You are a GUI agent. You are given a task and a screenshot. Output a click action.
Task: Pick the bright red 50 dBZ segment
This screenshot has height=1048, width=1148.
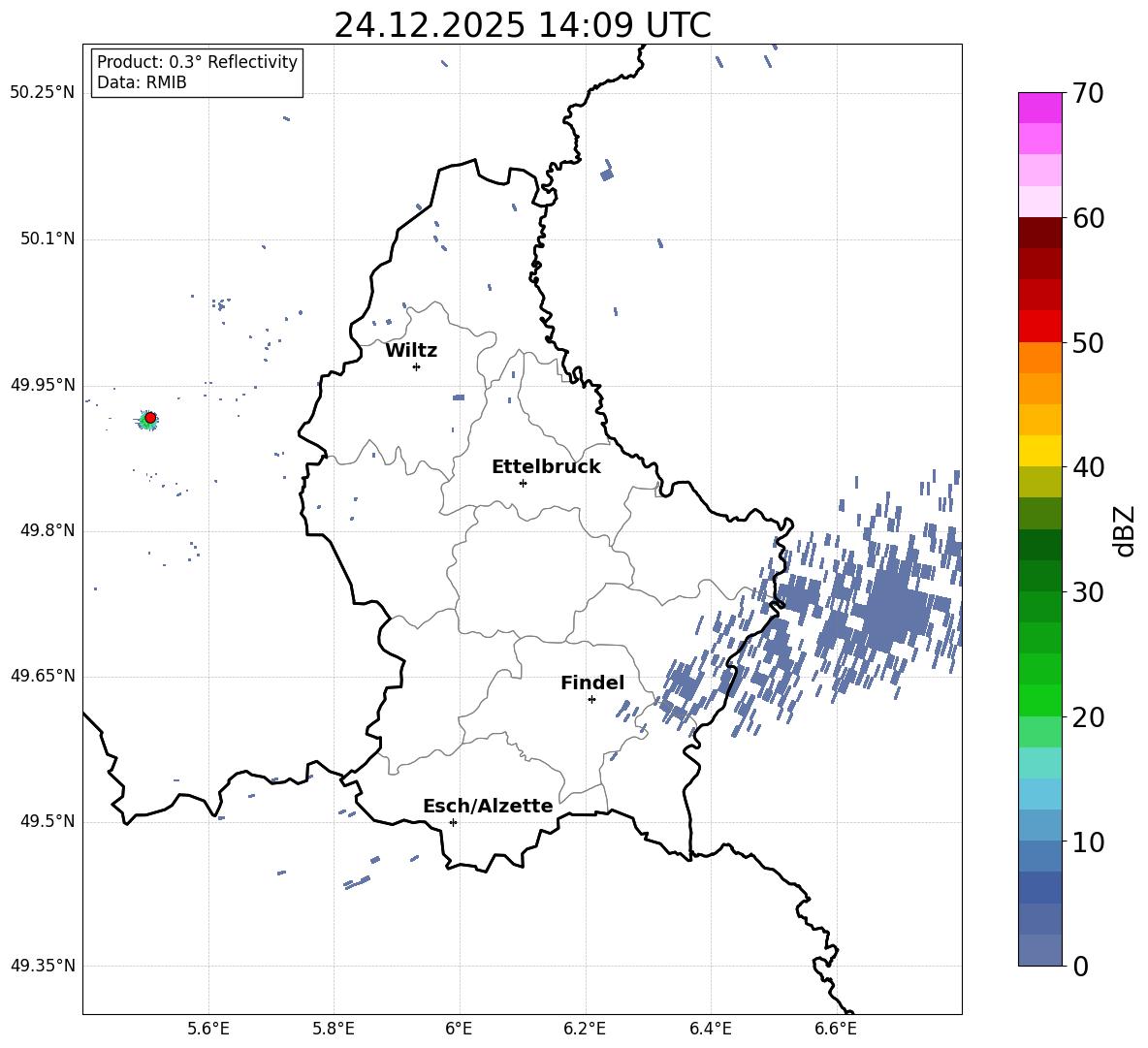tap(1039, 327)
